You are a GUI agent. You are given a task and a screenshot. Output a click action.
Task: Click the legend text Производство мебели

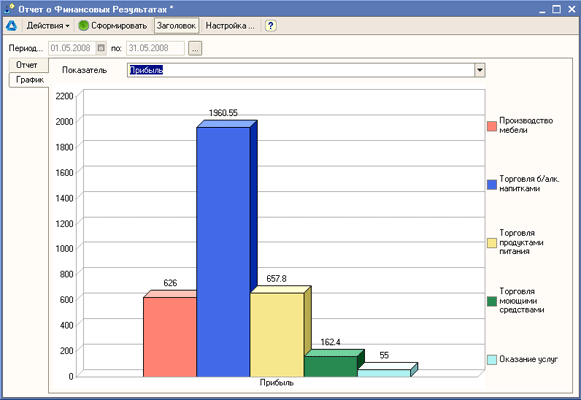(x=526, y=125)
